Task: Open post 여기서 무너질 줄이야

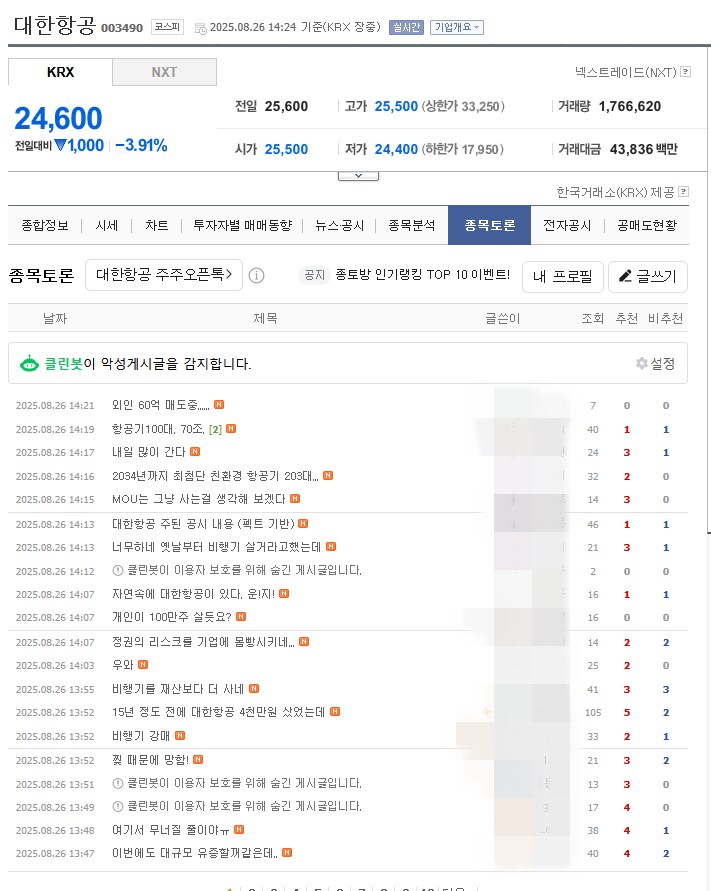Action: coord(171,830)
